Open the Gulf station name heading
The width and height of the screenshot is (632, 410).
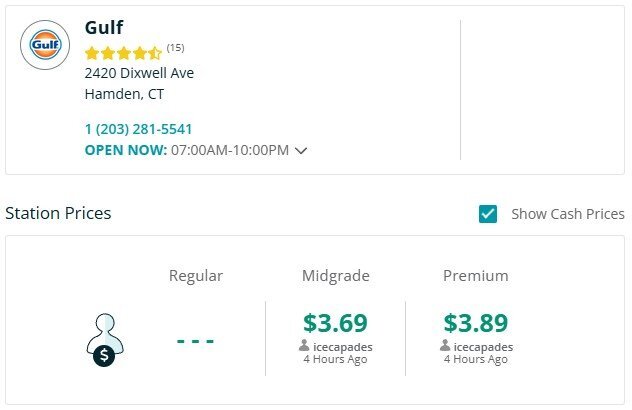coord(104,27)
